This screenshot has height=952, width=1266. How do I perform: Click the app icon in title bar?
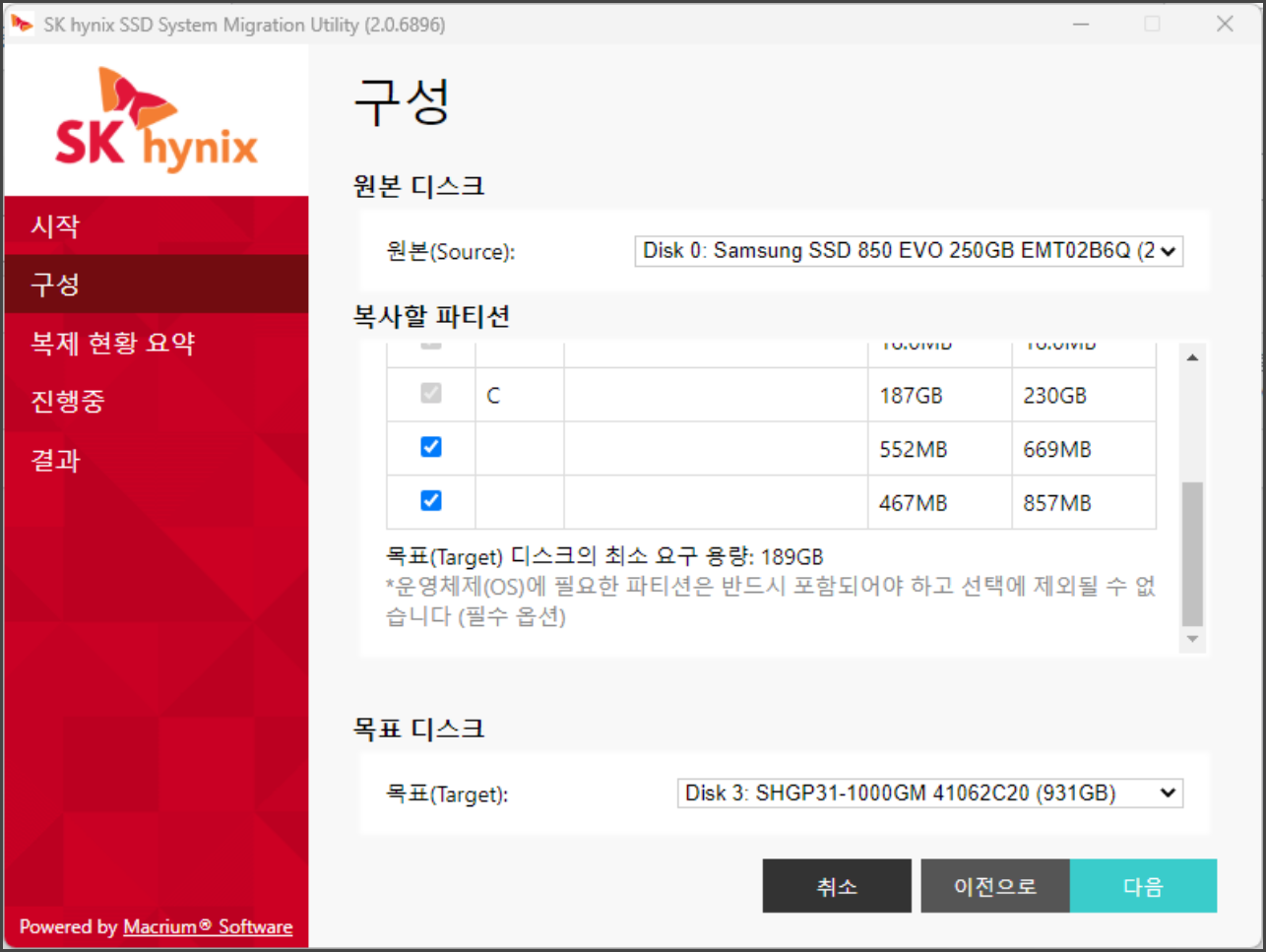click(x=22, y=24)
